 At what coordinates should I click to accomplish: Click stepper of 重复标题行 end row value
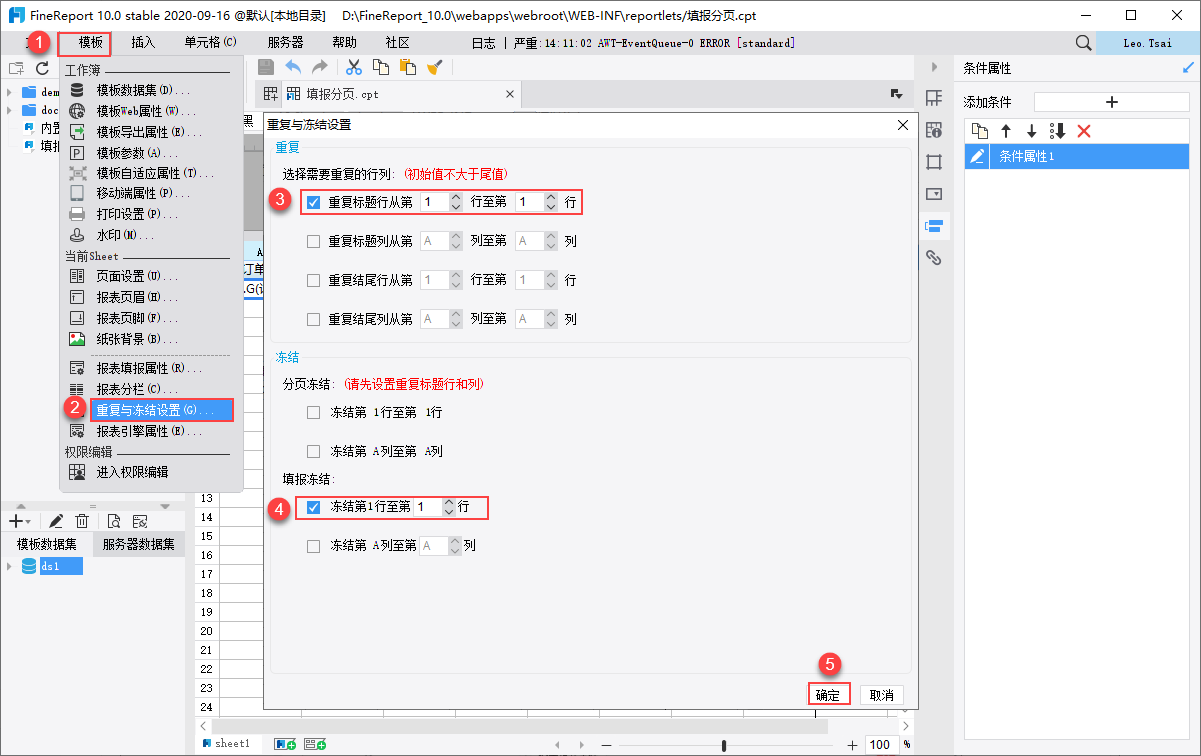(x=550, y=202)
